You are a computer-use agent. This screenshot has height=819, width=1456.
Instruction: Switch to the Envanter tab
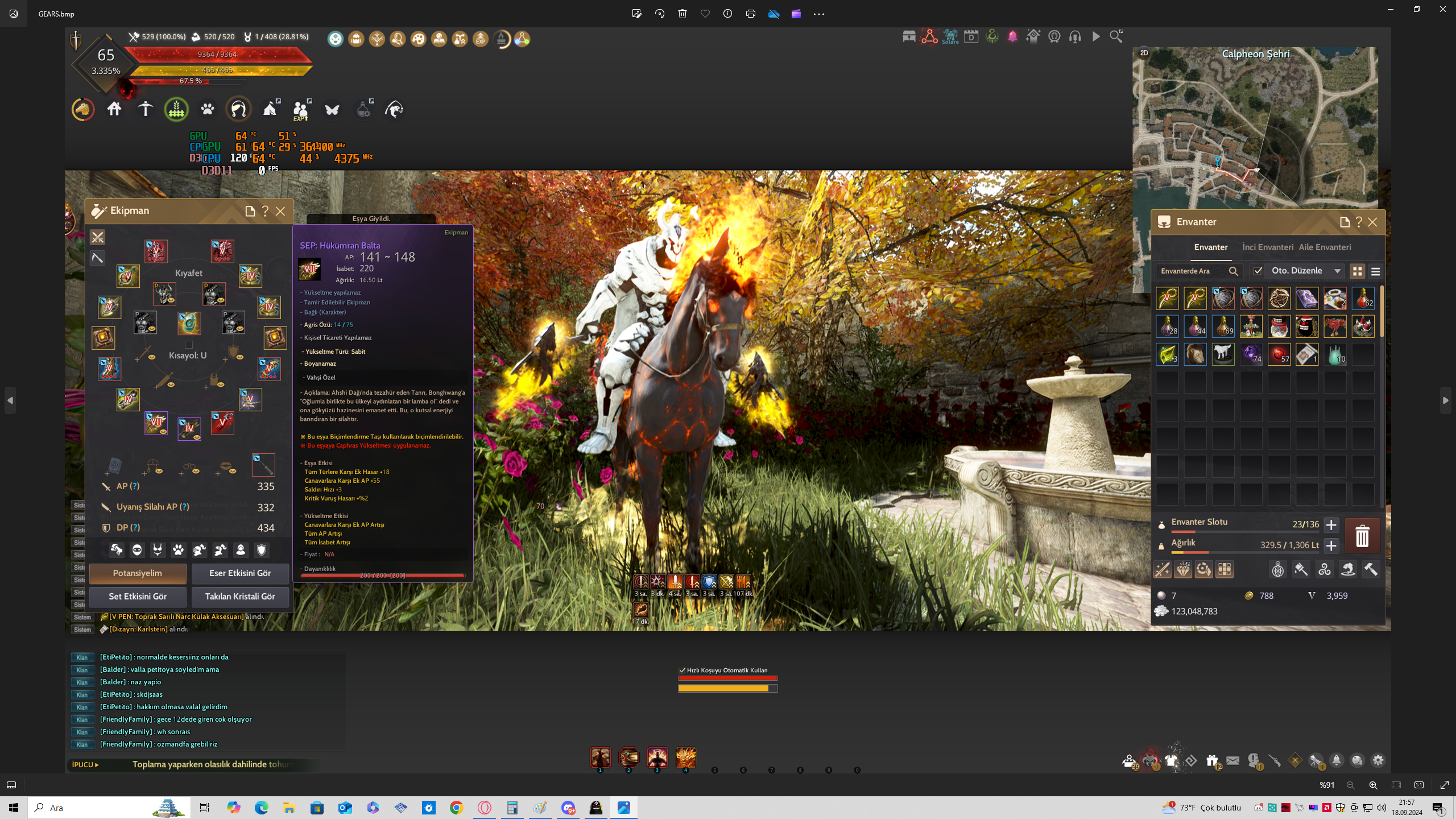[1211, 247]
